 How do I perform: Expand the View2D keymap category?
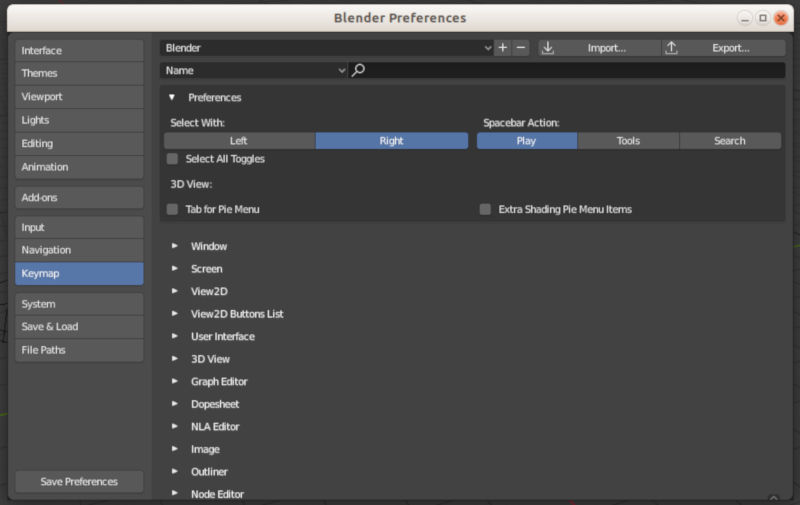click(174, 291)
